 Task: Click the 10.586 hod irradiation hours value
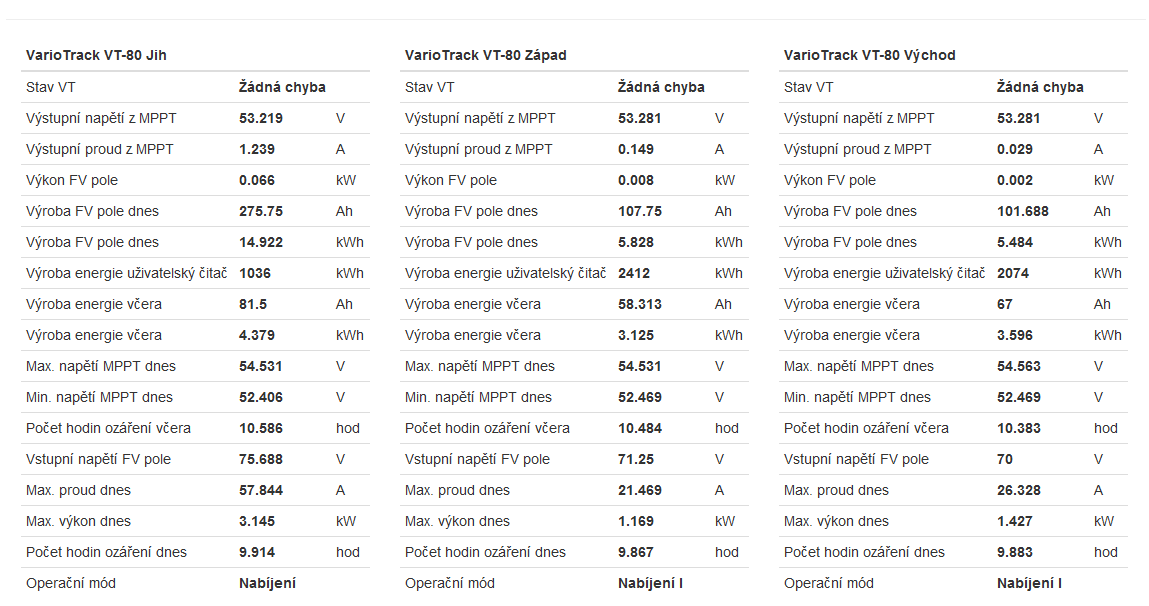tap(261, 428)
